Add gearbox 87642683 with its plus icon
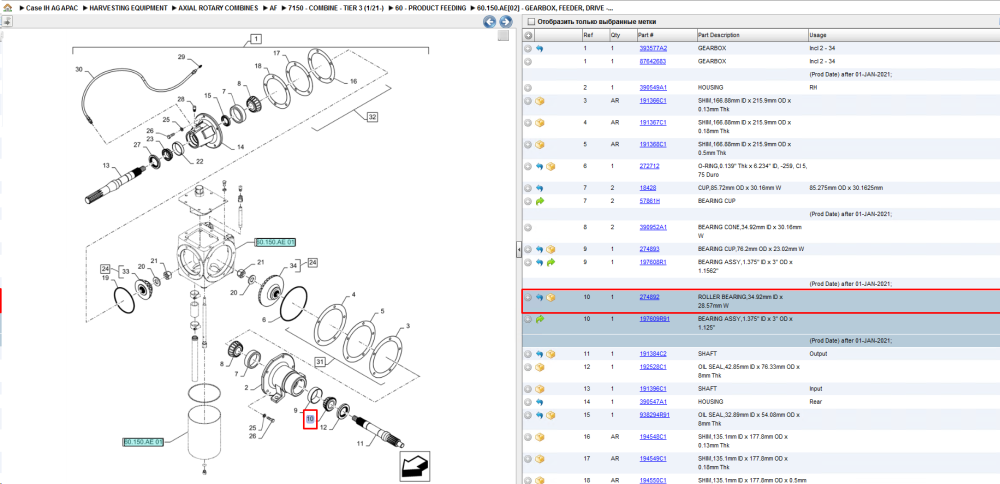This screenshot has width=1000, height=484. 528,61
